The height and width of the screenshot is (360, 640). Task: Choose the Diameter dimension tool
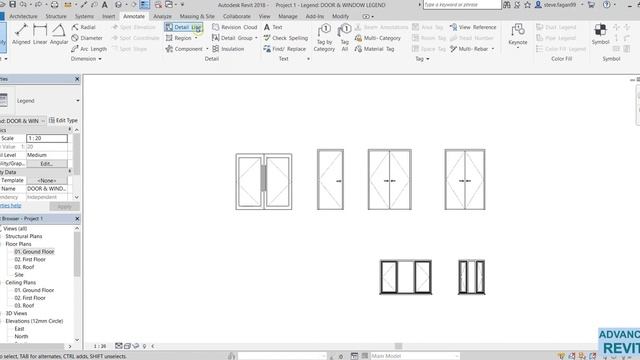point(87,38)
